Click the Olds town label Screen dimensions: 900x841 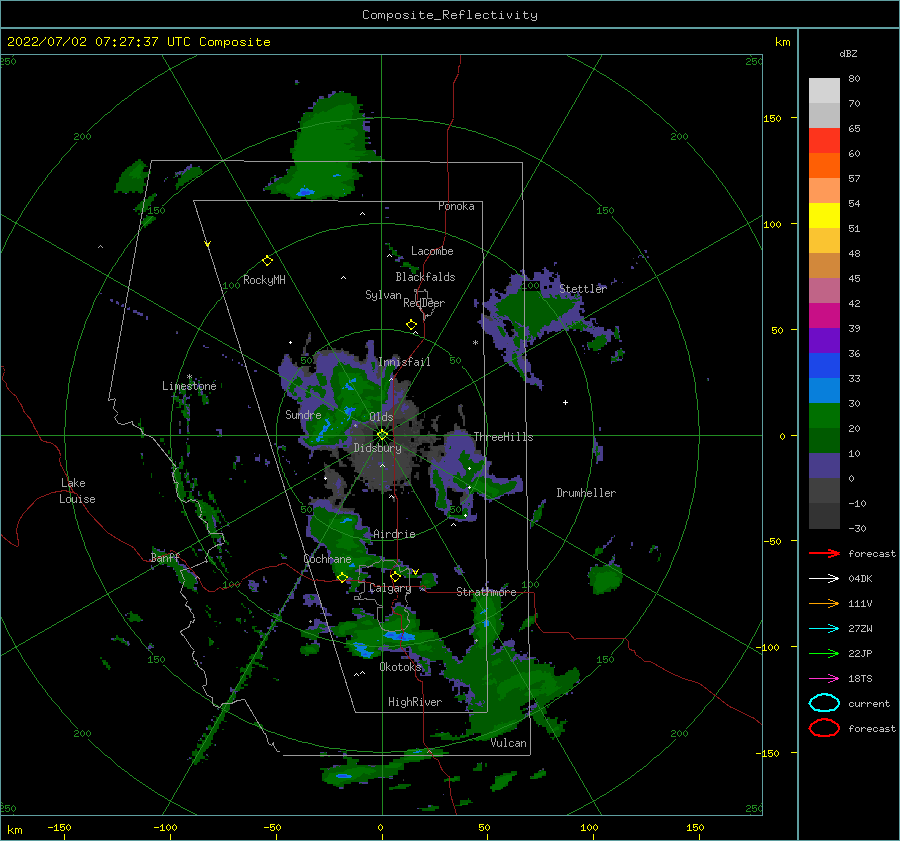tap(381, 417)
